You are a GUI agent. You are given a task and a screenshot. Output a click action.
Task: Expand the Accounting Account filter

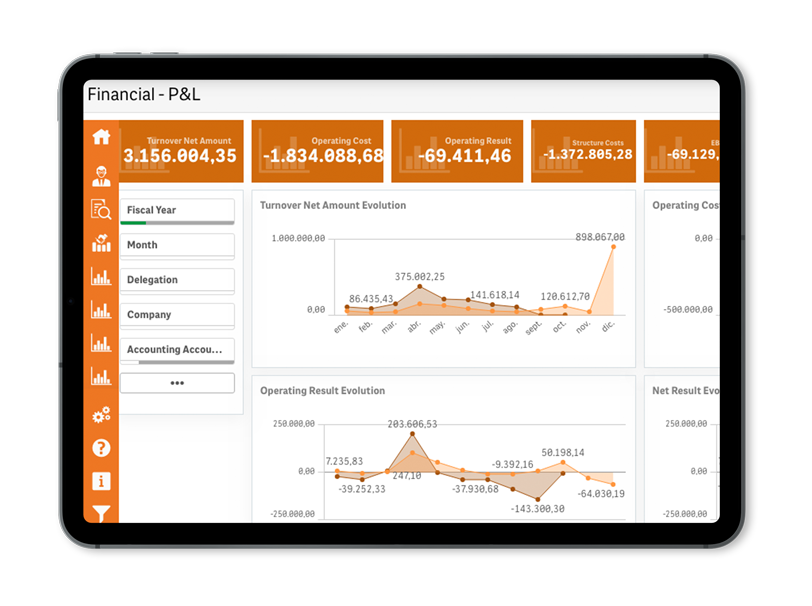pyautogui.click(x=177, y=349)
